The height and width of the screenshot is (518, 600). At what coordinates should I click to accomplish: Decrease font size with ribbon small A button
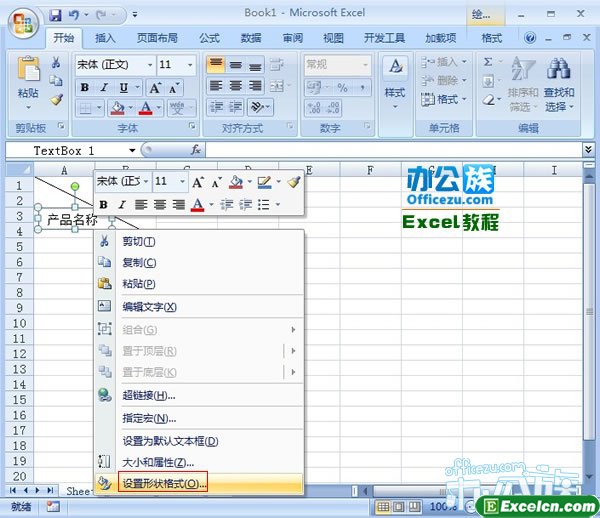[174, 88]
